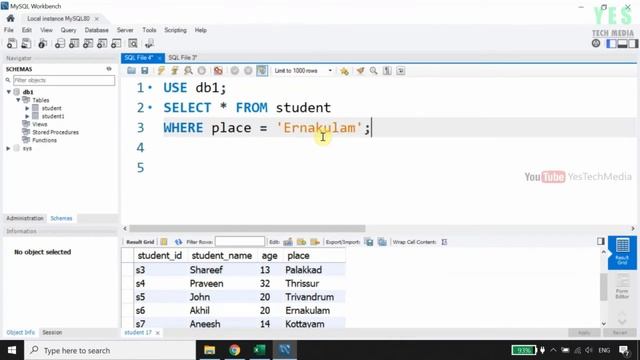The height and width of the screenshot is (360, 640).
Task: Click the Windows Start button
Action: coord(12,350)
